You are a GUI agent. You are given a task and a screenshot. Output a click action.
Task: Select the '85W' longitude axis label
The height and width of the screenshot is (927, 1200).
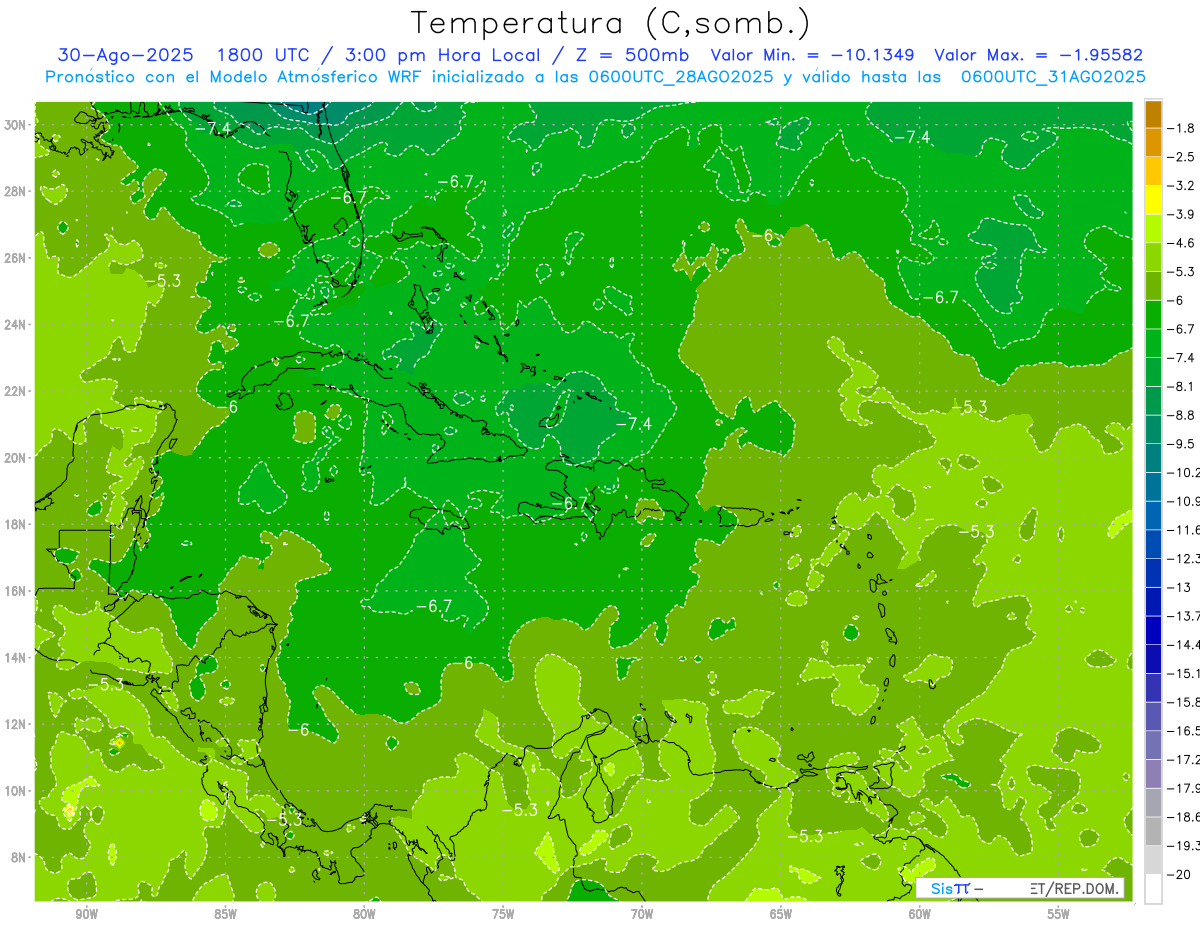[225, 914]
